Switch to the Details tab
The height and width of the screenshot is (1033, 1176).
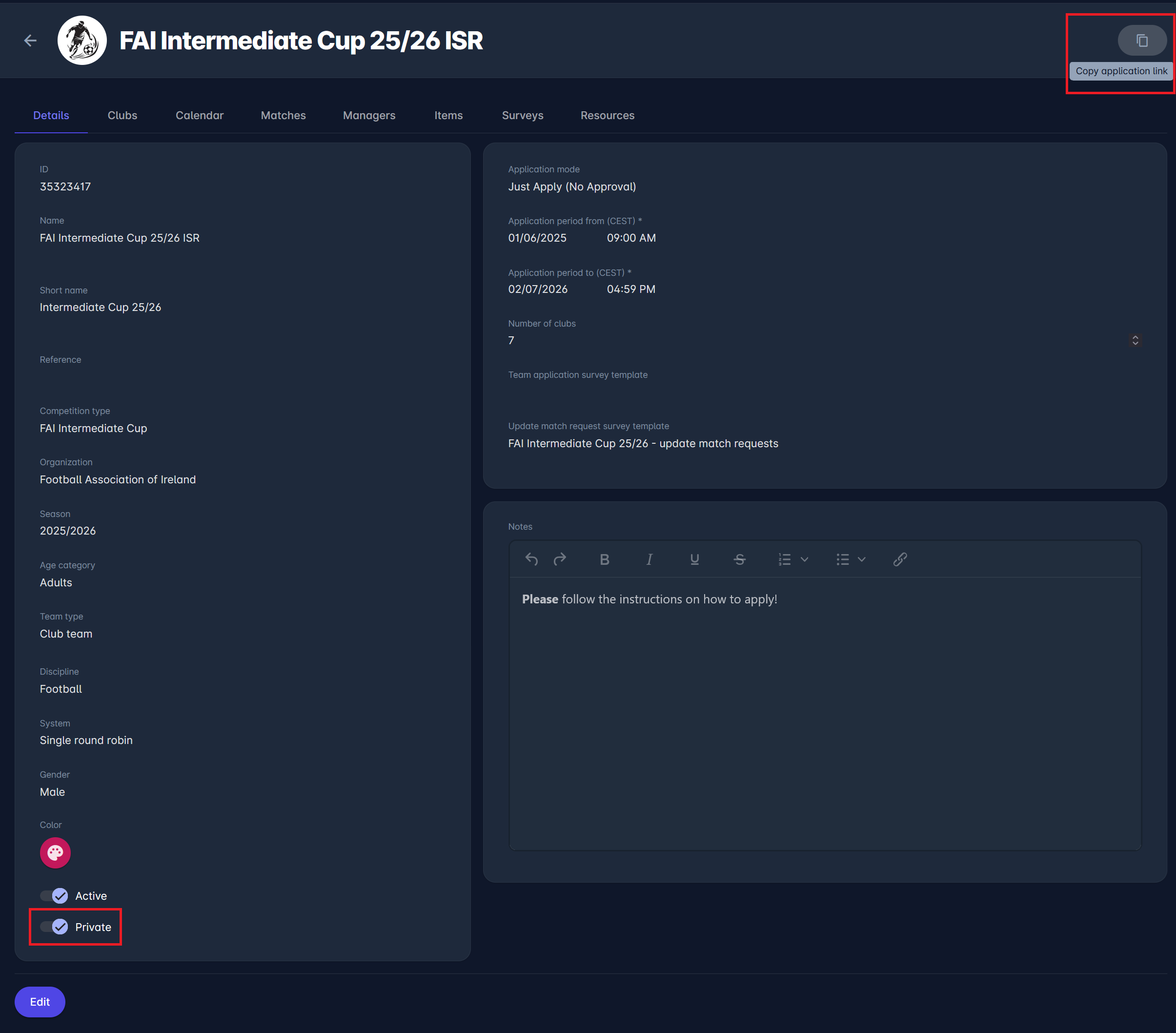click(x=51, y=115)
